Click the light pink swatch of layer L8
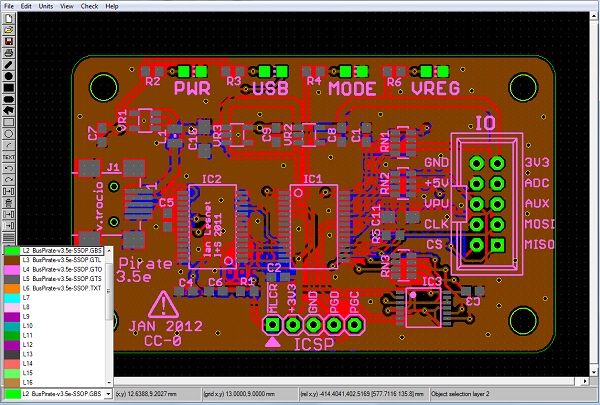Image resolution: width=600 pixels, height=405 pixels. [x=12, y=307]
